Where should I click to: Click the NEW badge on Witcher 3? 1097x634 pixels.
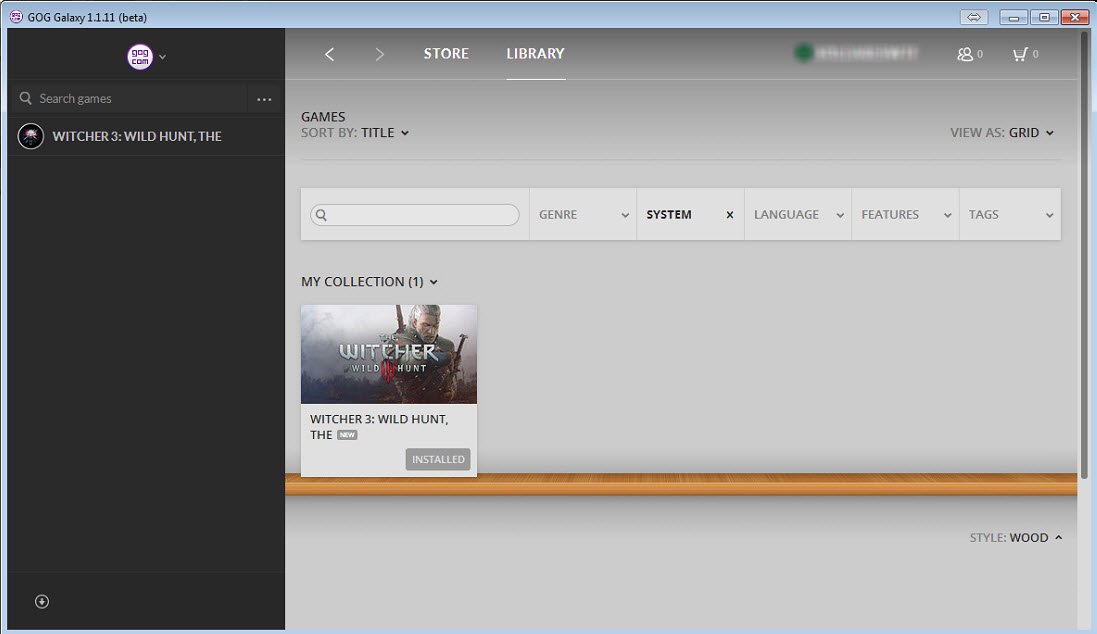click(347, 435)
